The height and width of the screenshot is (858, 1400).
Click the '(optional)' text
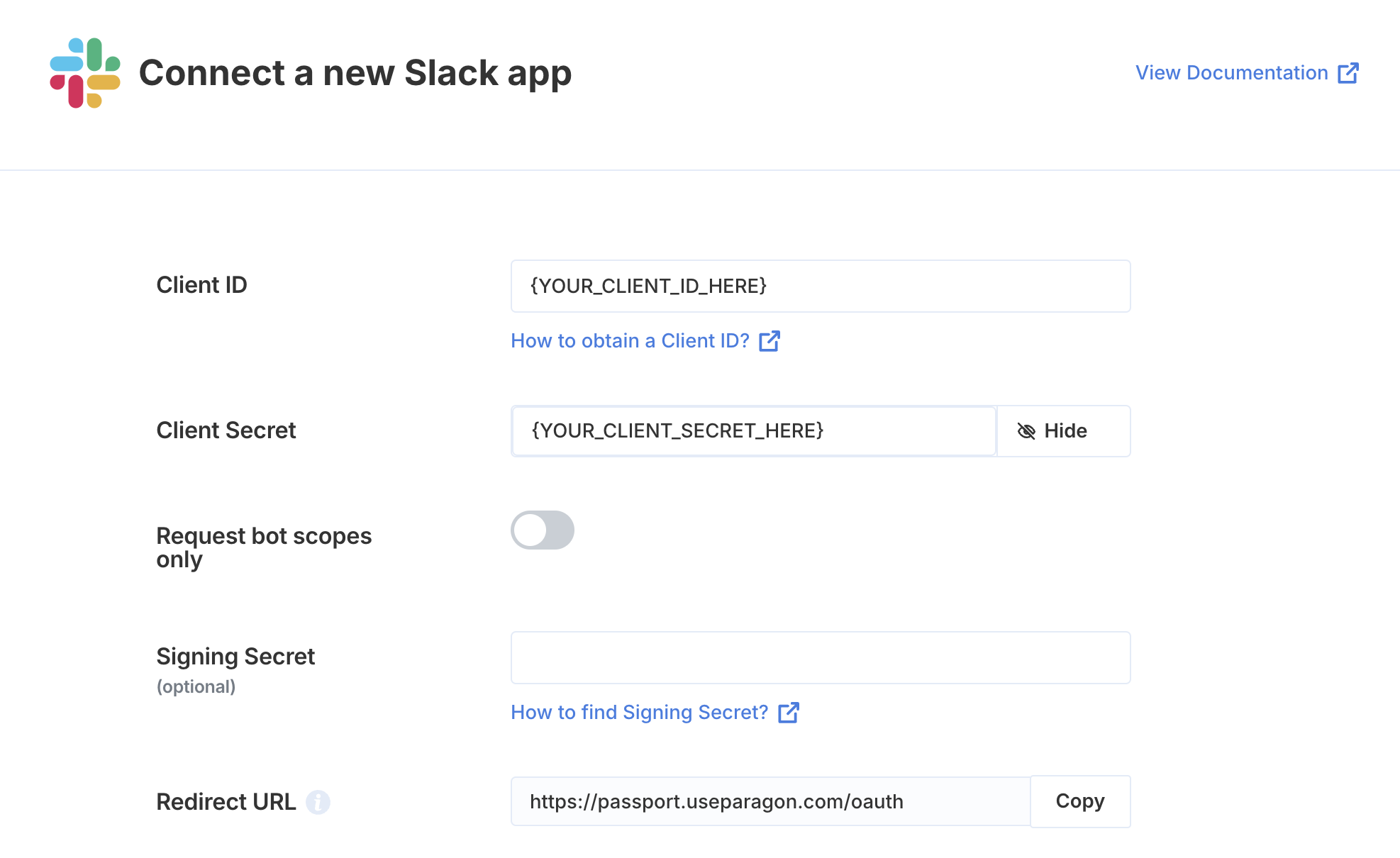[196, 686]
